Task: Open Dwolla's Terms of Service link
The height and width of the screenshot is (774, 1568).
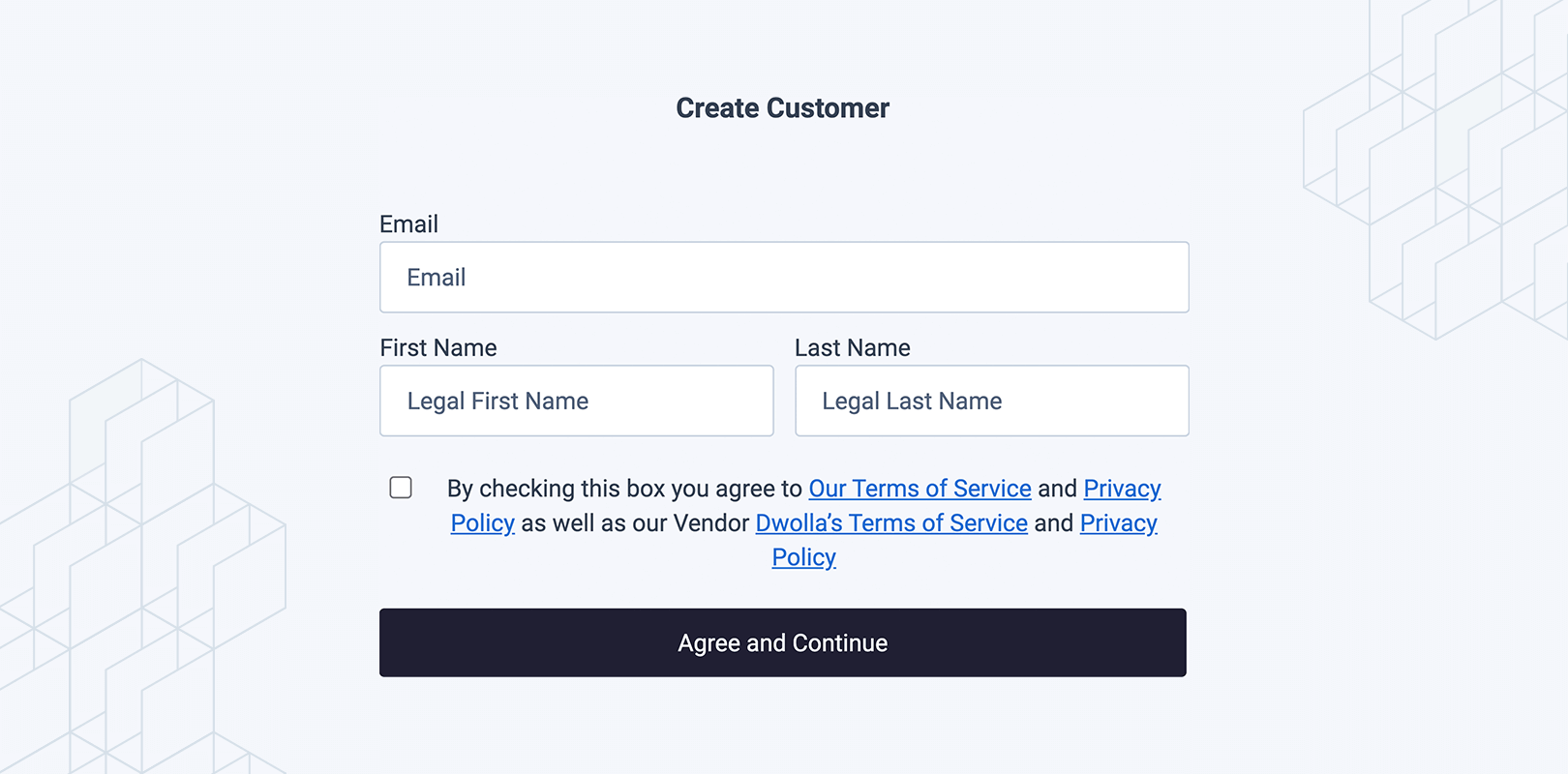Action: (x=891, y=523)
